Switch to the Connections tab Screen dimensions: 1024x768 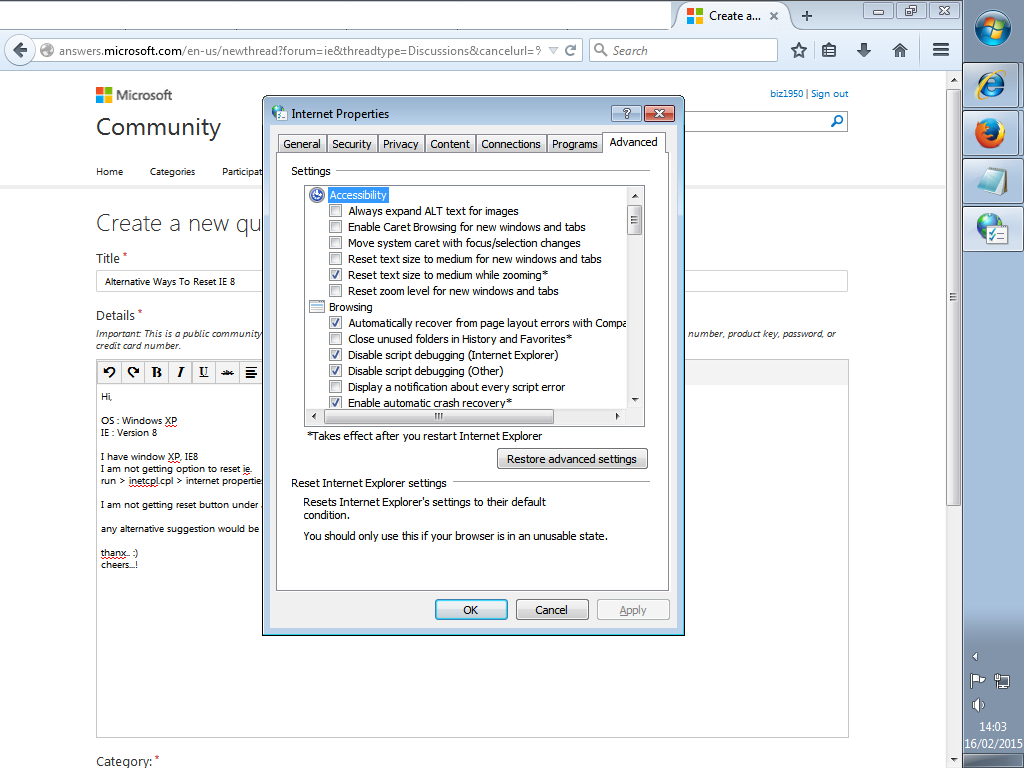point(511,144)
